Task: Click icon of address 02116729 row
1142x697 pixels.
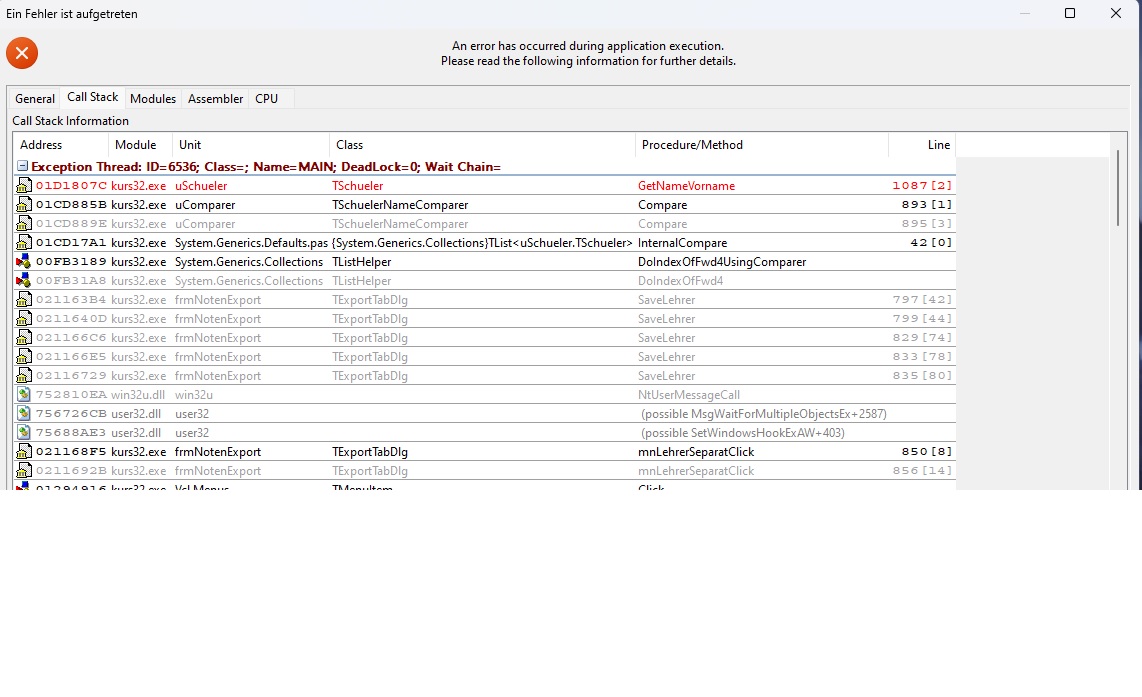Action: pyautogui.click(x=24, y=375)
